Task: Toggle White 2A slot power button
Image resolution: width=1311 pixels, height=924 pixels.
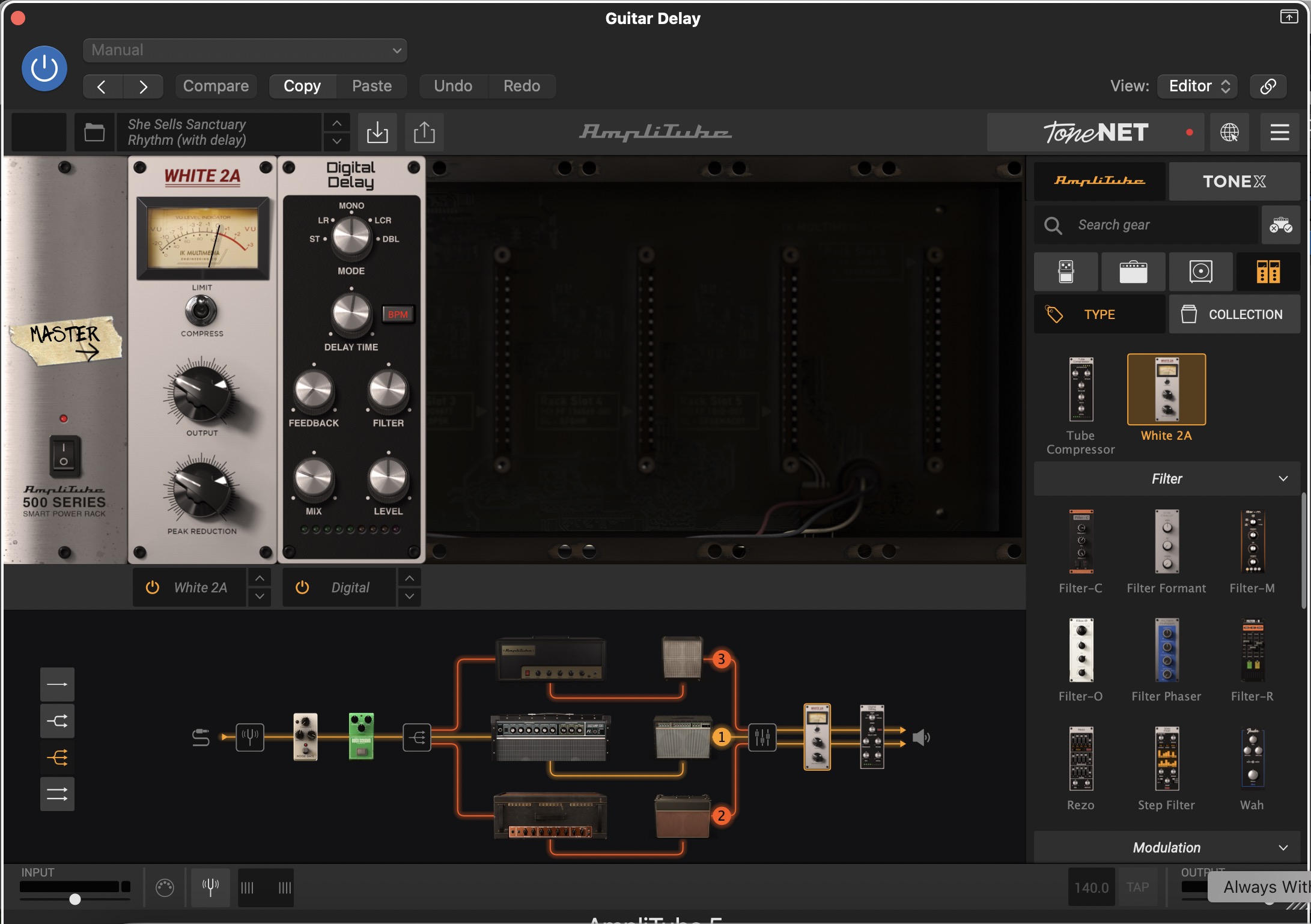Action: [153, 588]
